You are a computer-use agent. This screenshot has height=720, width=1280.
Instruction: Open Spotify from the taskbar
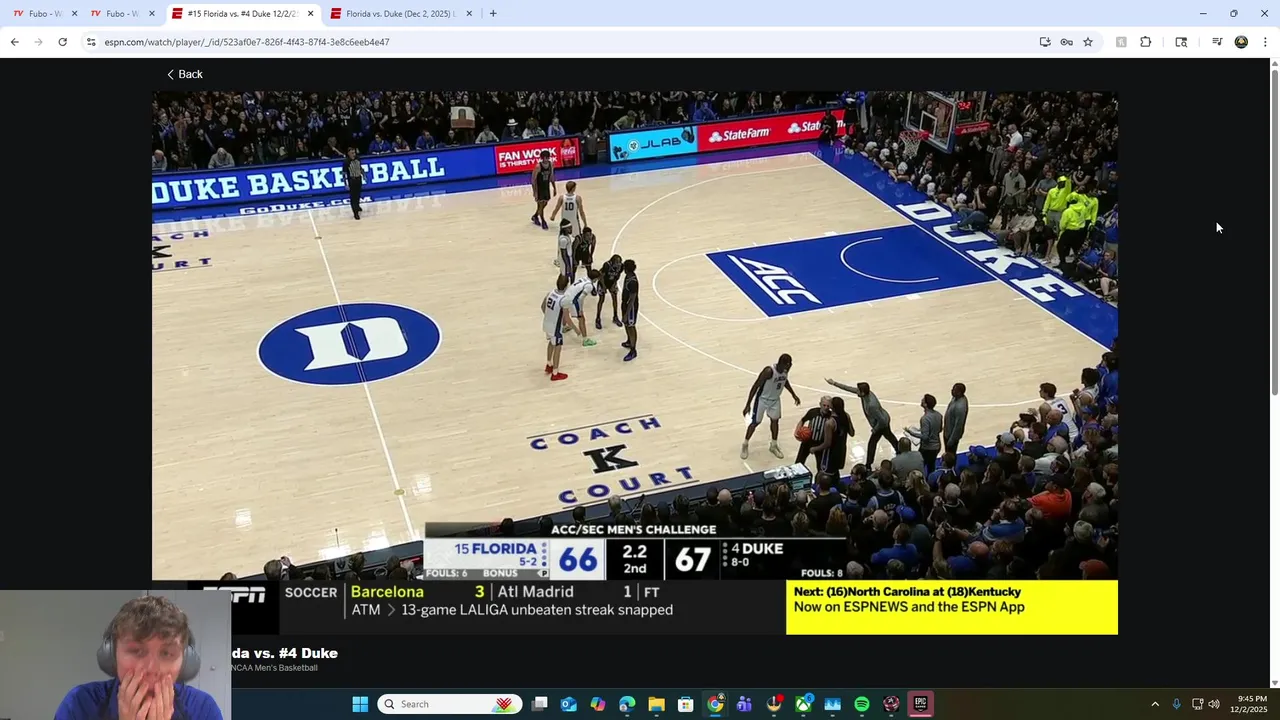tap(862, 704)
